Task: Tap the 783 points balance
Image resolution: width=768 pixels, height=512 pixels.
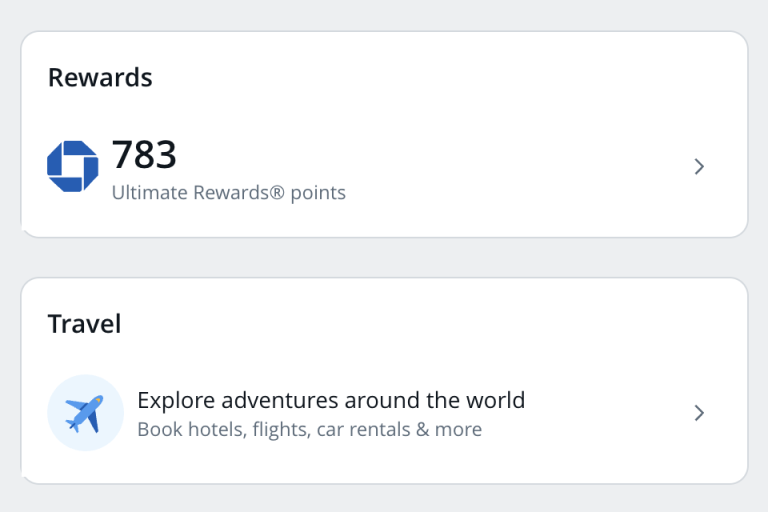Action: (144, 155)
